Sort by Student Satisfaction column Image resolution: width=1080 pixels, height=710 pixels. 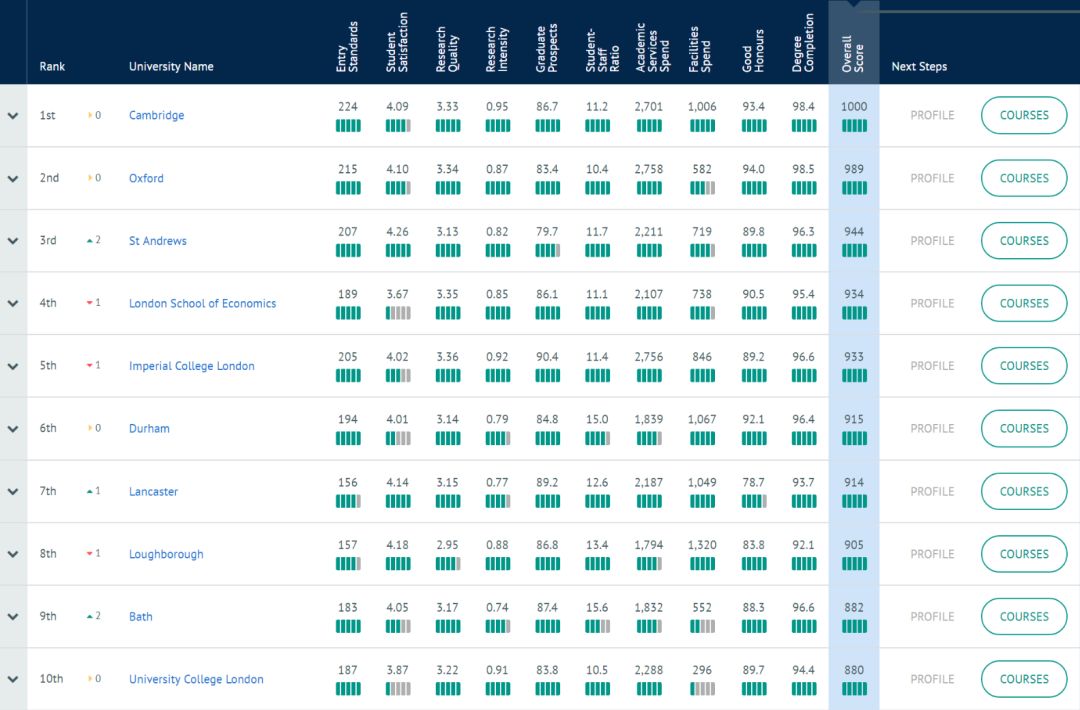point(397,42)
